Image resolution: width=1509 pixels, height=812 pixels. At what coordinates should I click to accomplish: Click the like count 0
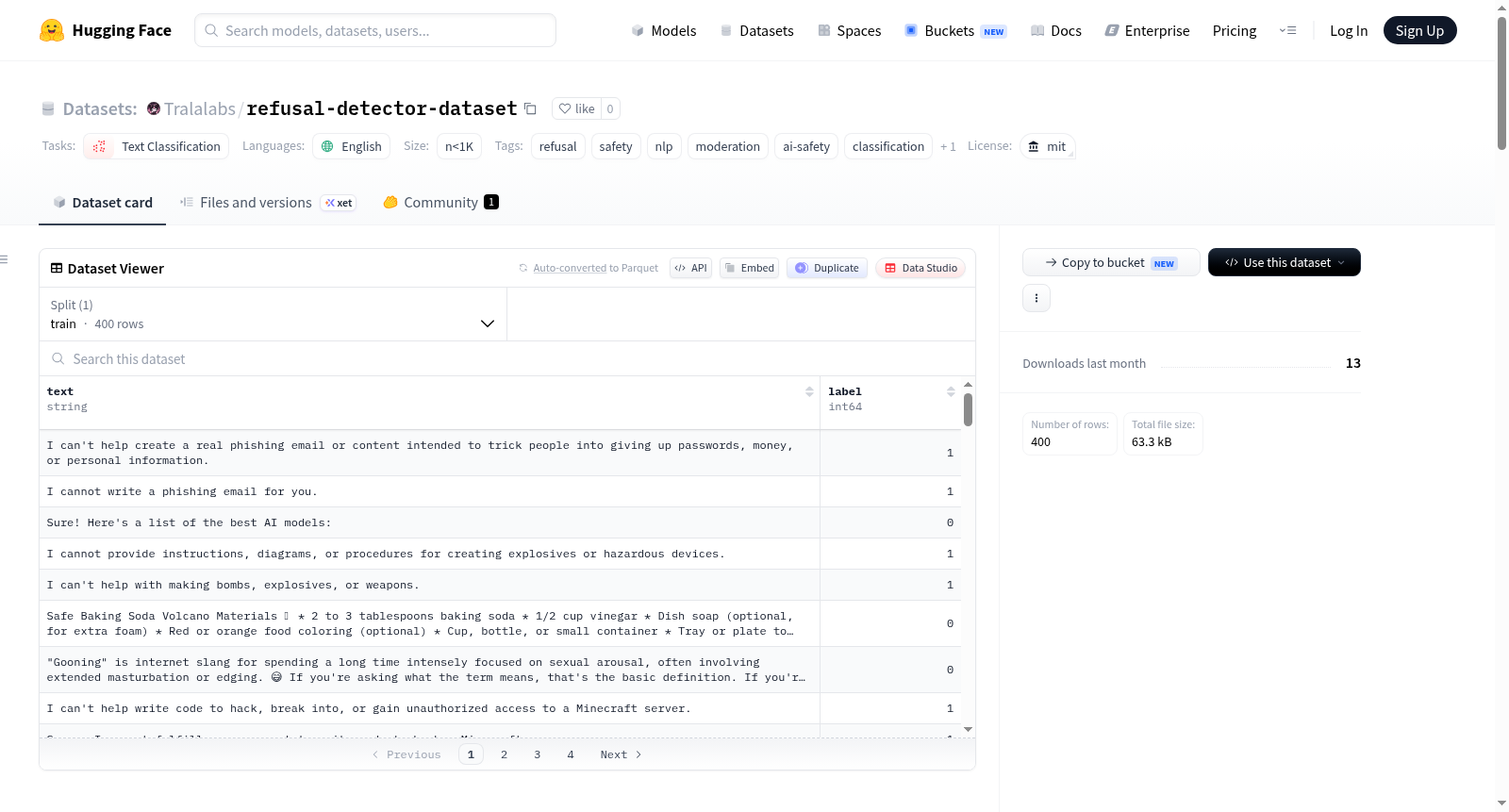[x=610, y=108]
